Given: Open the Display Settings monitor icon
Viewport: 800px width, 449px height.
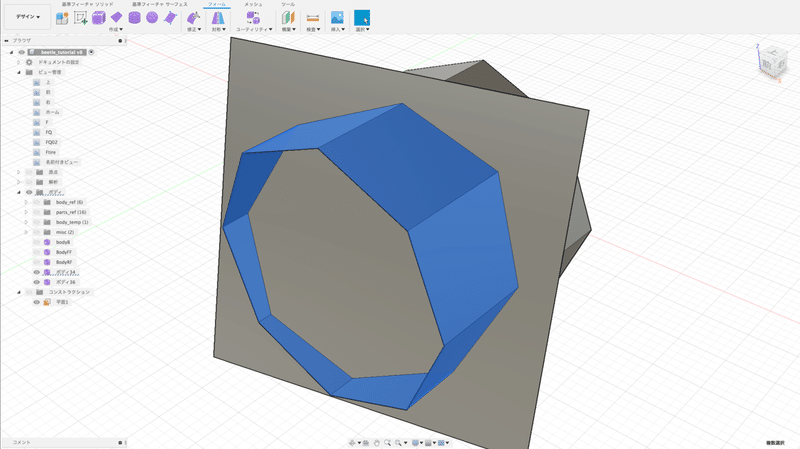Looking at the screenshot, I should (x=415, y=443).
